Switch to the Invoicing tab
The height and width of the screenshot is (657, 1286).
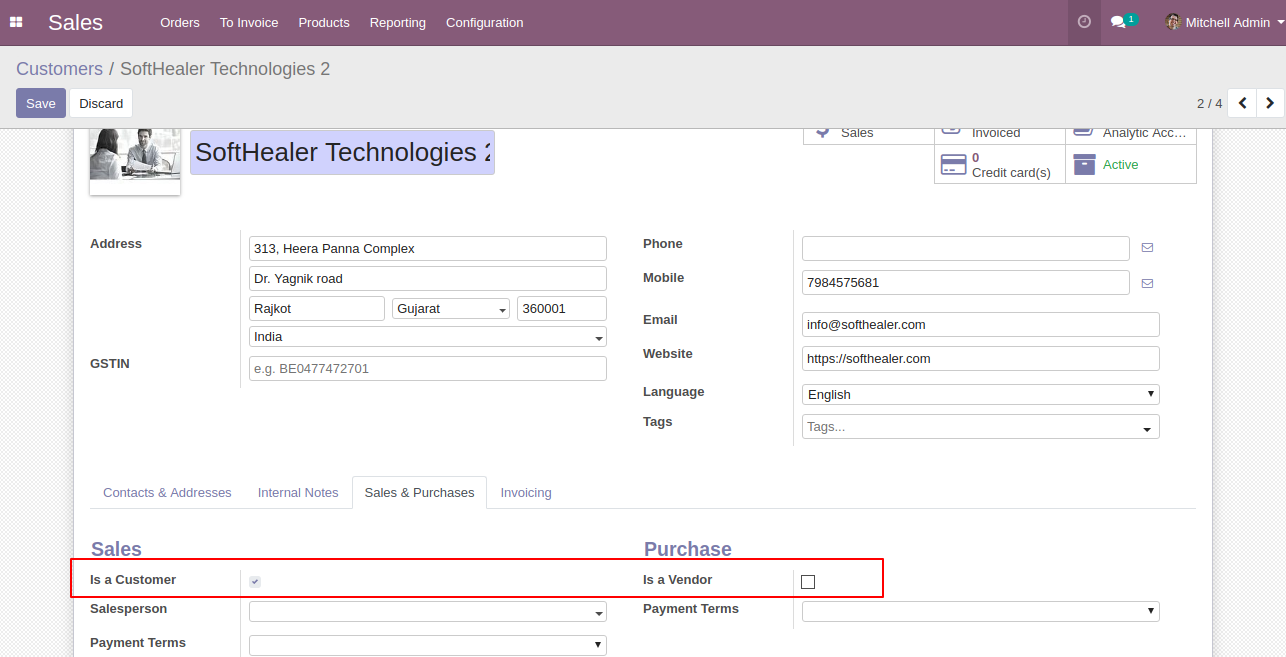coord(526,493)
